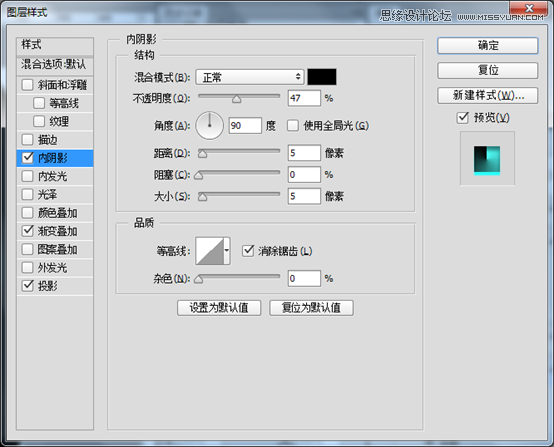Uncheck the 投影 style checkbox
Image resolution: width=554 pixels, height=447 pixels.
click(x=28, y=286)
